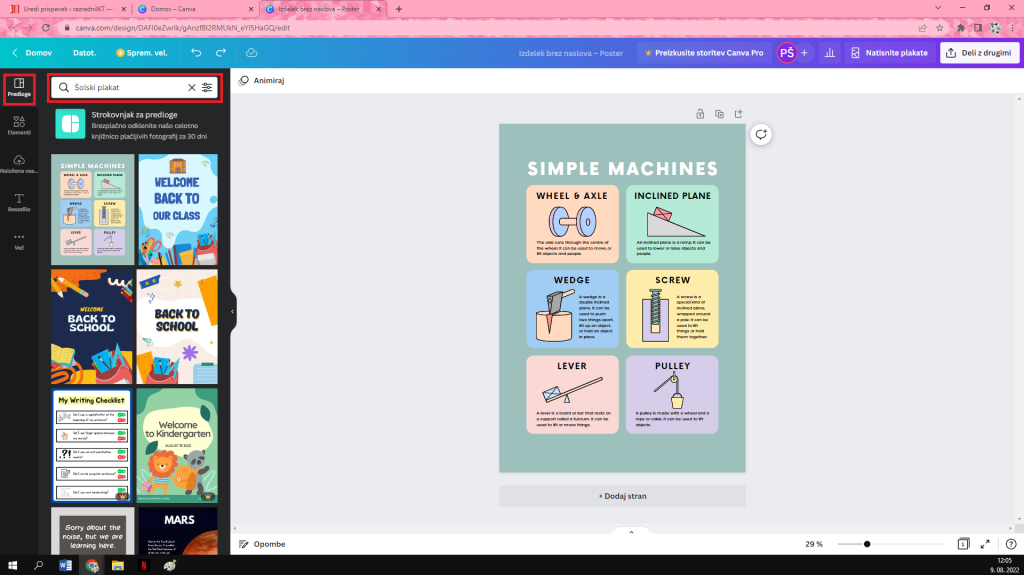This screenshot has height=575, width=1024.
Task: Open Netflix from the taskbar
Action: tap(144, 565)
